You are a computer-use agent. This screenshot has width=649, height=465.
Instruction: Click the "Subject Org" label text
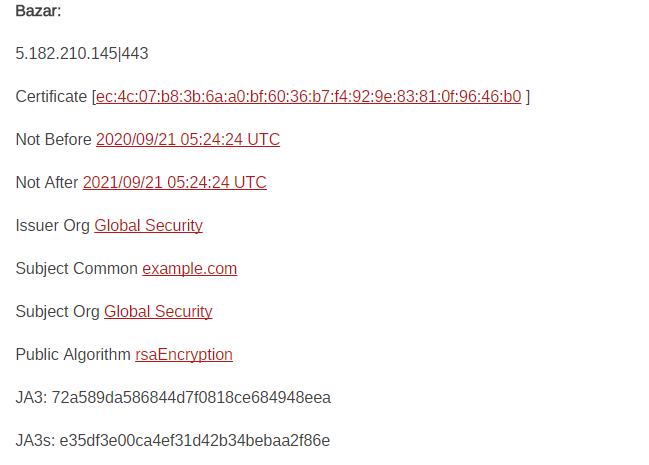[x=57, y=312]
